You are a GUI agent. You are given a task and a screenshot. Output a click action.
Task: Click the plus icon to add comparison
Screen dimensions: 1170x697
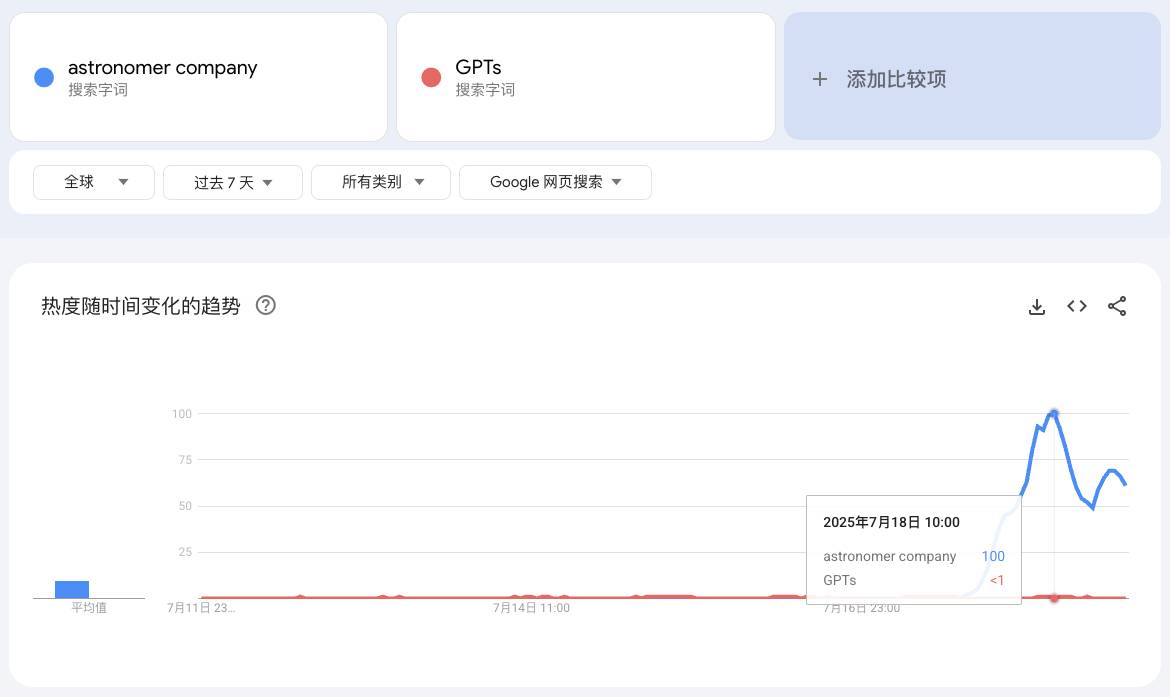pyautogui.click(x=819, y=79)
